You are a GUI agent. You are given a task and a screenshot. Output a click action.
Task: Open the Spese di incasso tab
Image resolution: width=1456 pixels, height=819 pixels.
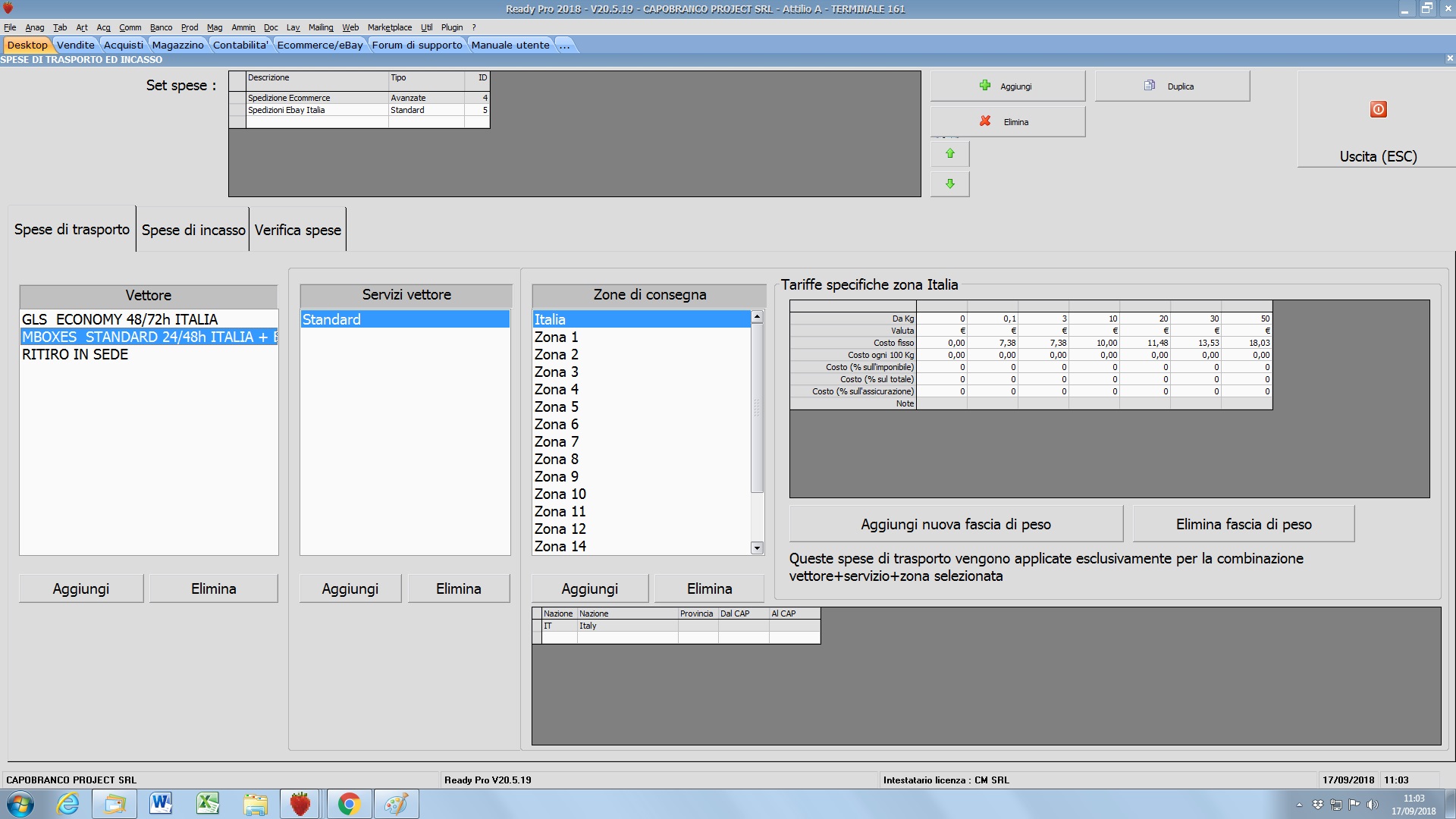(x=193, y=230)
